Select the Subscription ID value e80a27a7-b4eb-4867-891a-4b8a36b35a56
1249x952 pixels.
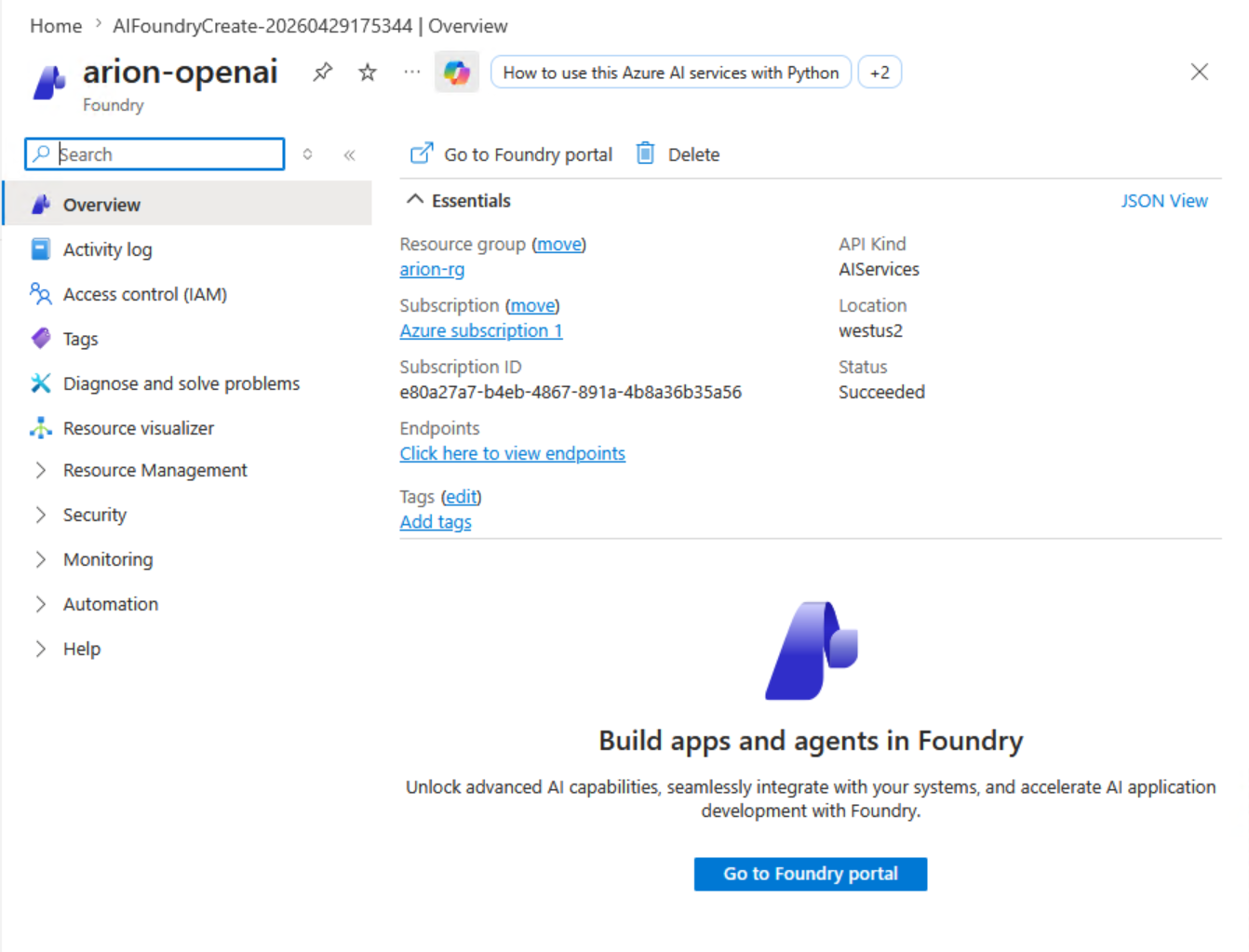571,392
